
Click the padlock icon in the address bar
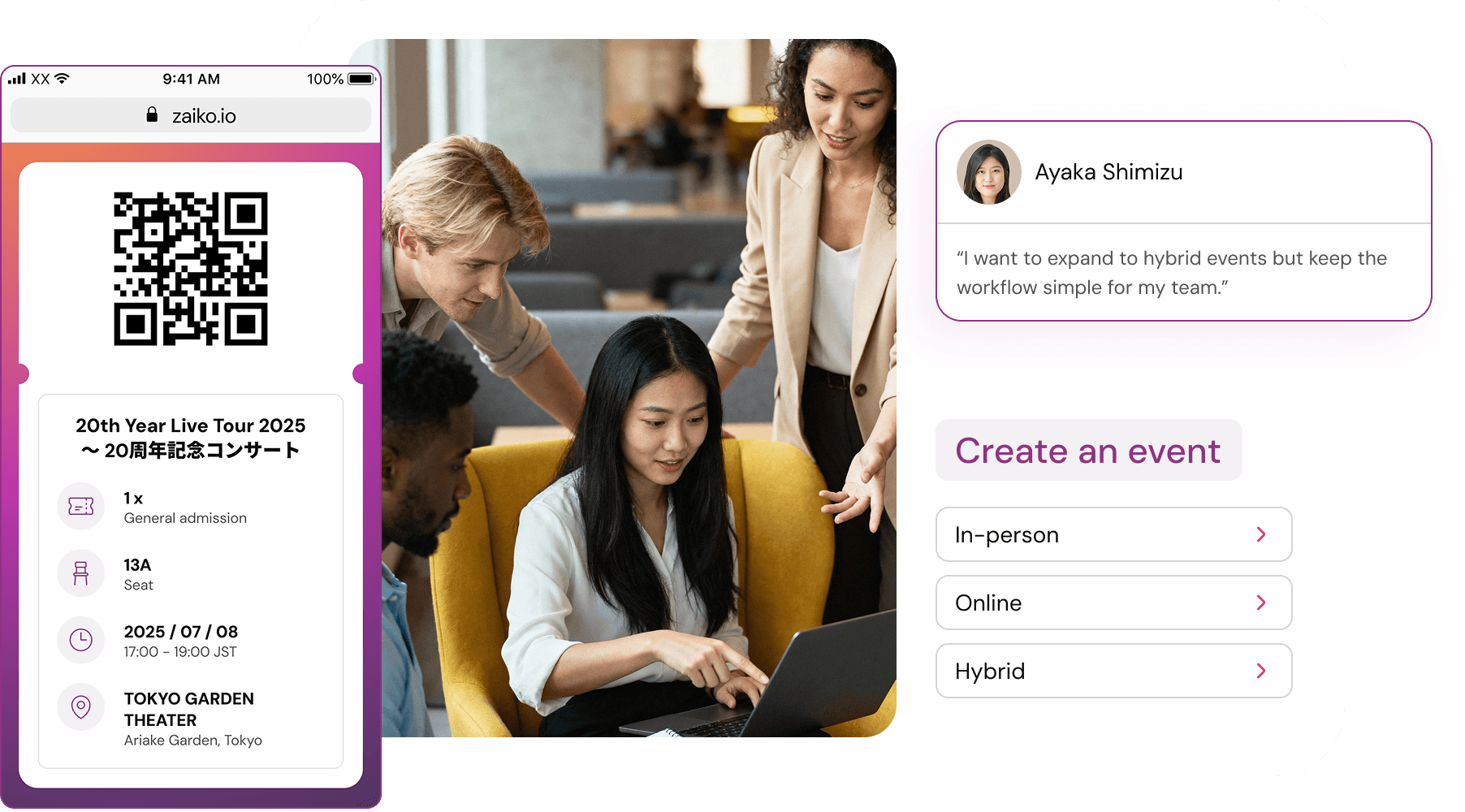point(152,114)
